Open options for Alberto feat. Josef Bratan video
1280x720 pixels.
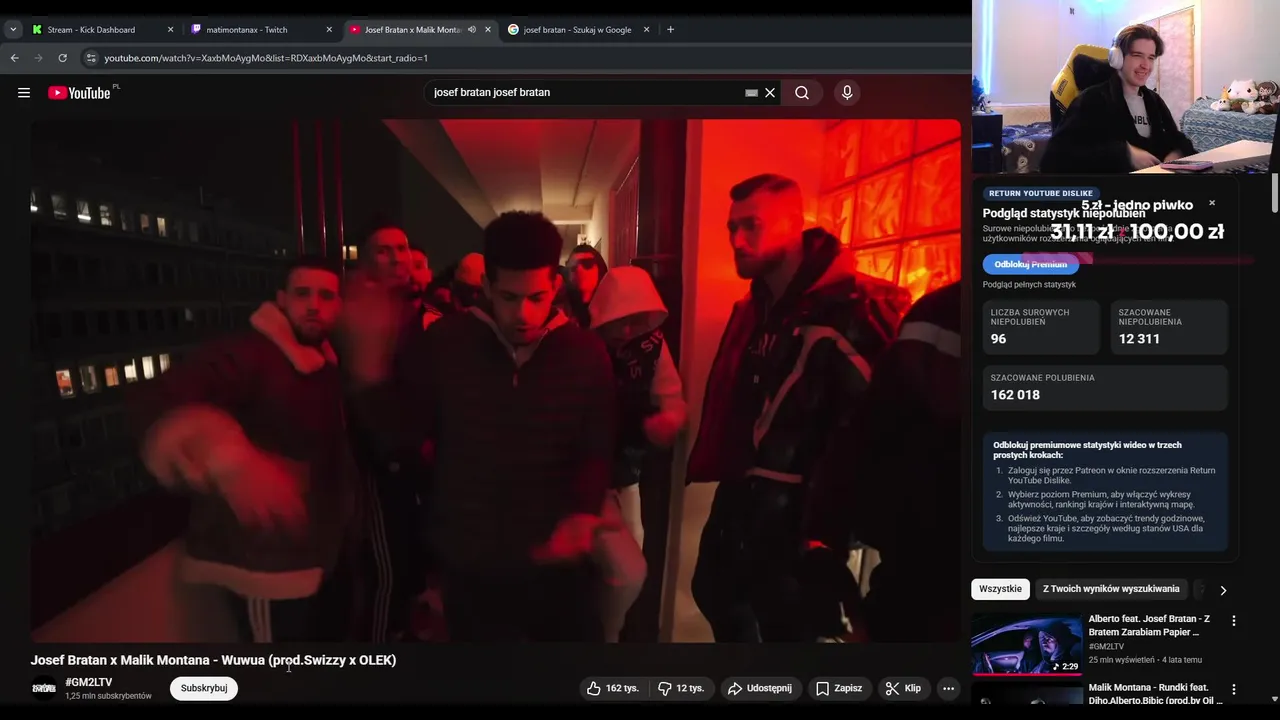pyautogui.click(x=1234, y=621)
